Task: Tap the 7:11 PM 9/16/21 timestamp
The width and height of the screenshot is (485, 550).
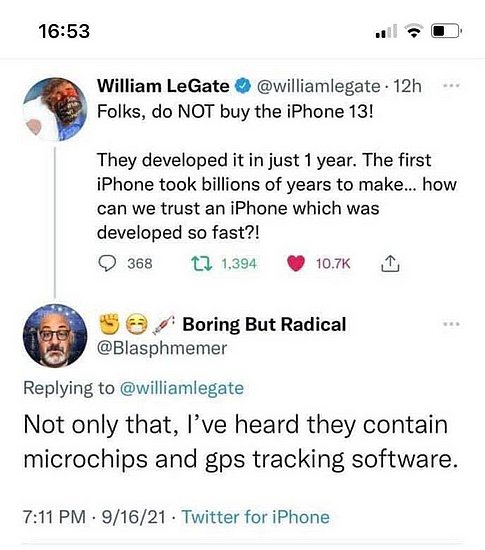Action: pyautogui.click(x=94, y=517)
